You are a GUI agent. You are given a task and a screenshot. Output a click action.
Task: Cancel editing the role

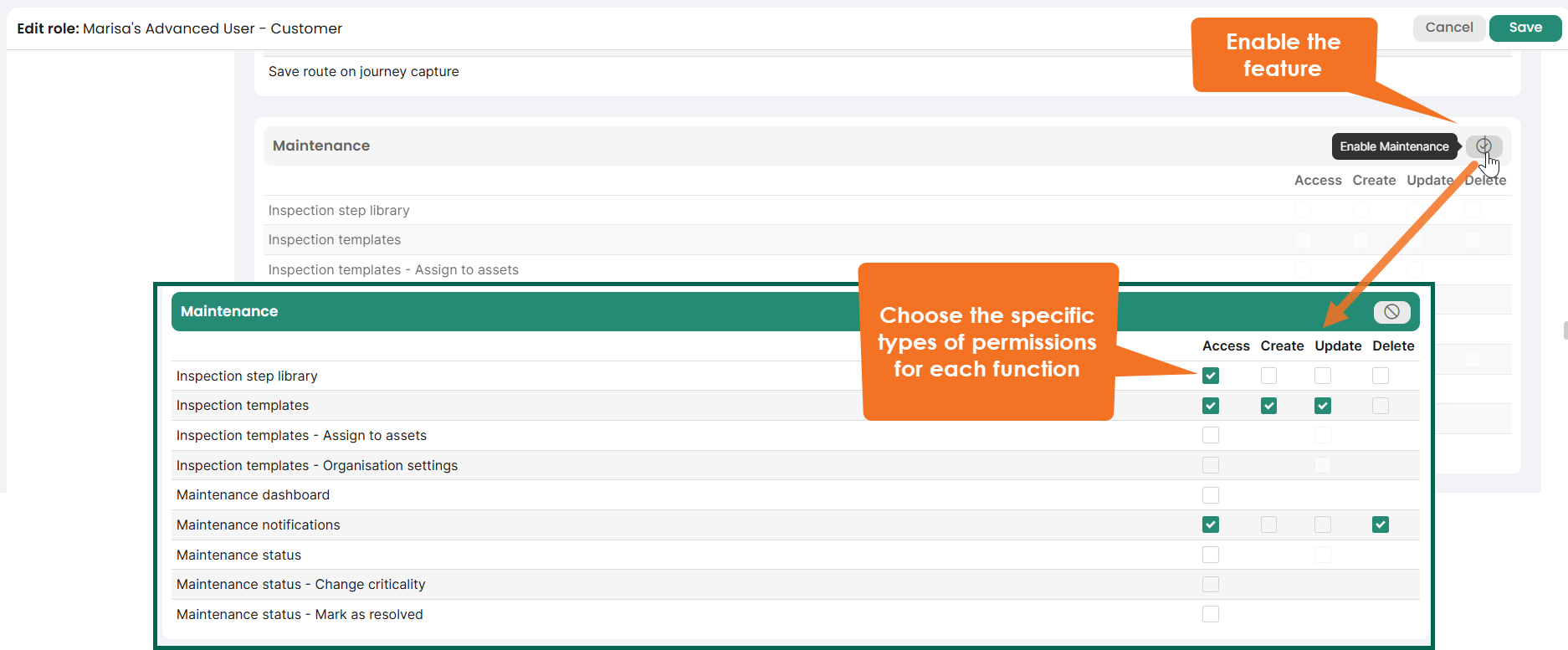coord(1448,28)
